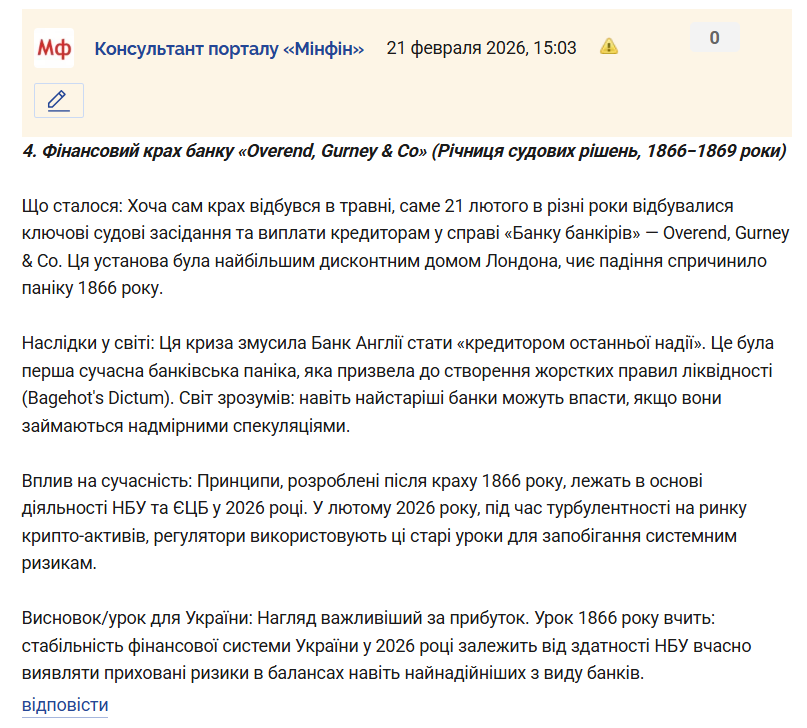807x728 pixels.
Task: Click the paragraph starting Наслідки у світі
Action: click(397, 384)
